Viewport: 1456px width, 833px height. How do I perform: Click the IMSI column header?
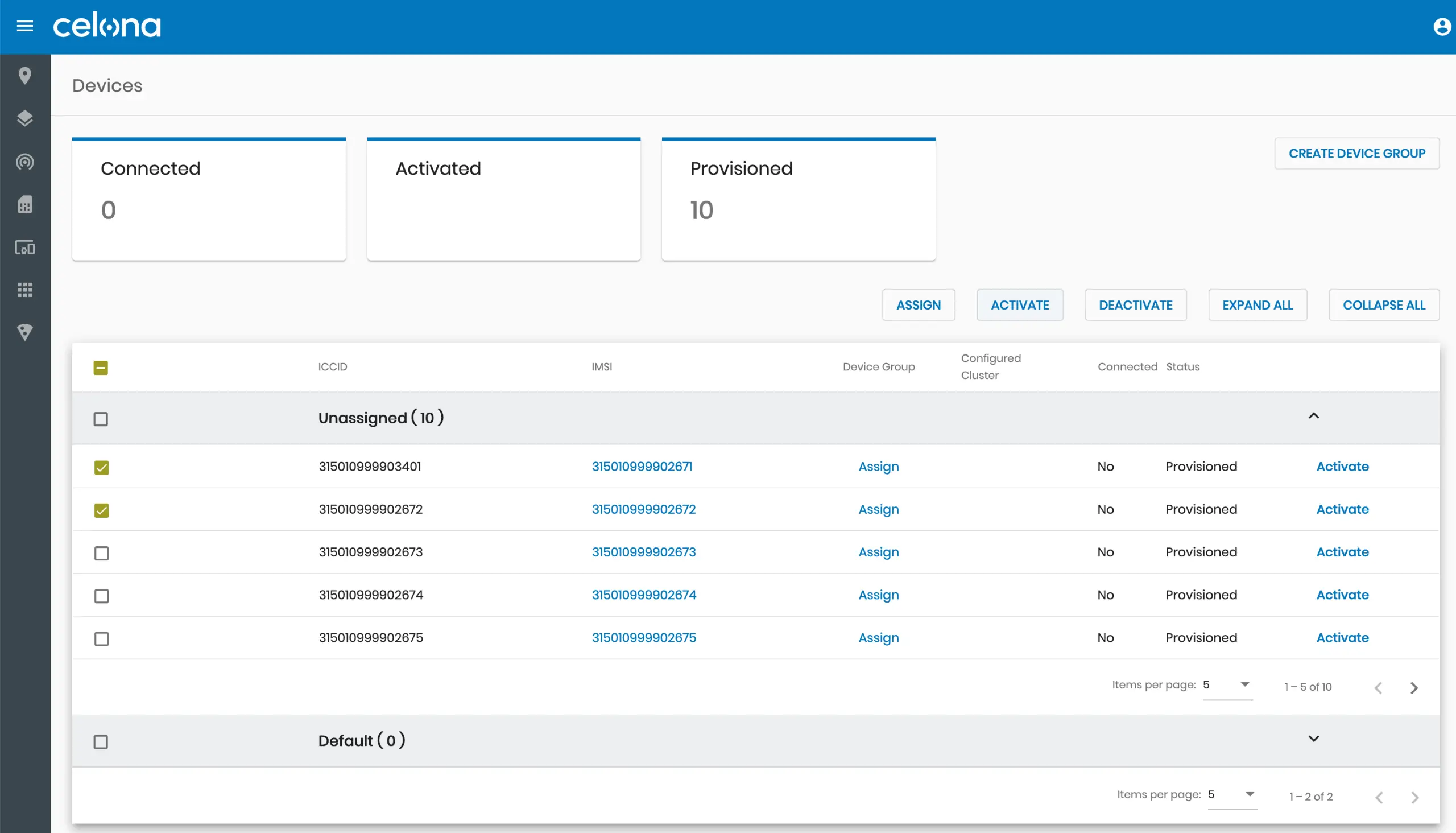602,368
